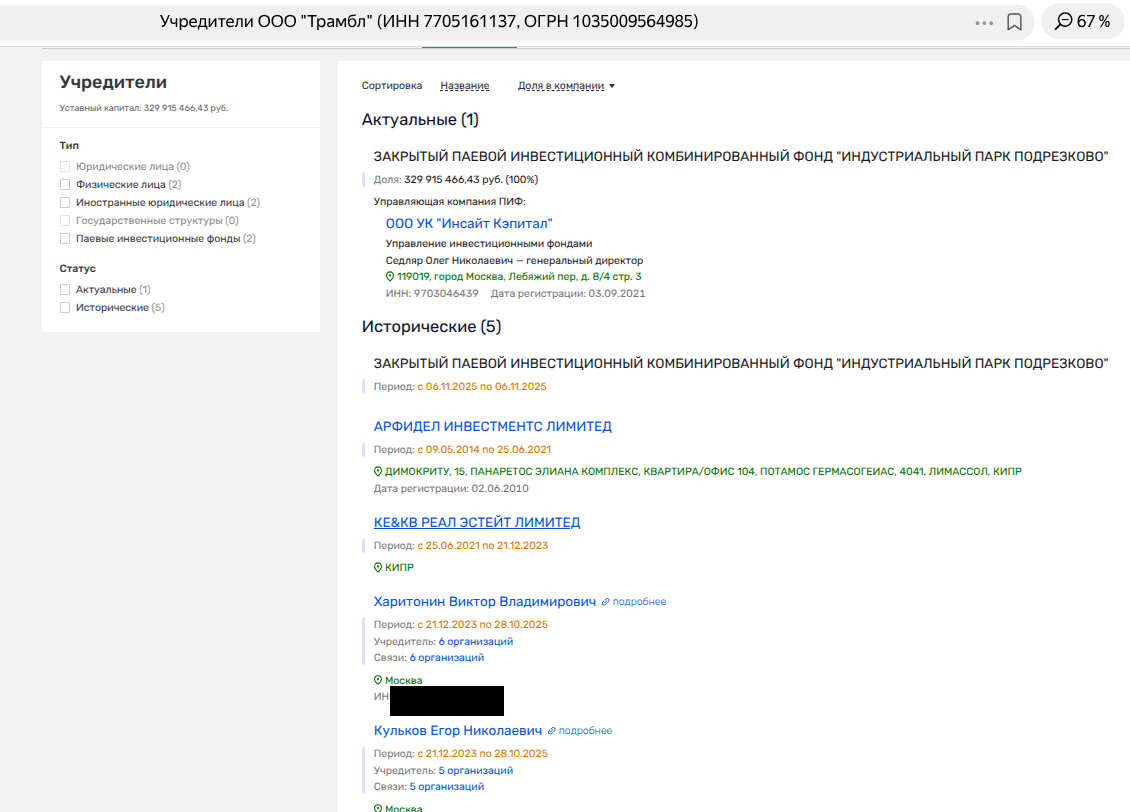Select the Исторические status checkbox
1130x812 pixels.
click(65, 308)
